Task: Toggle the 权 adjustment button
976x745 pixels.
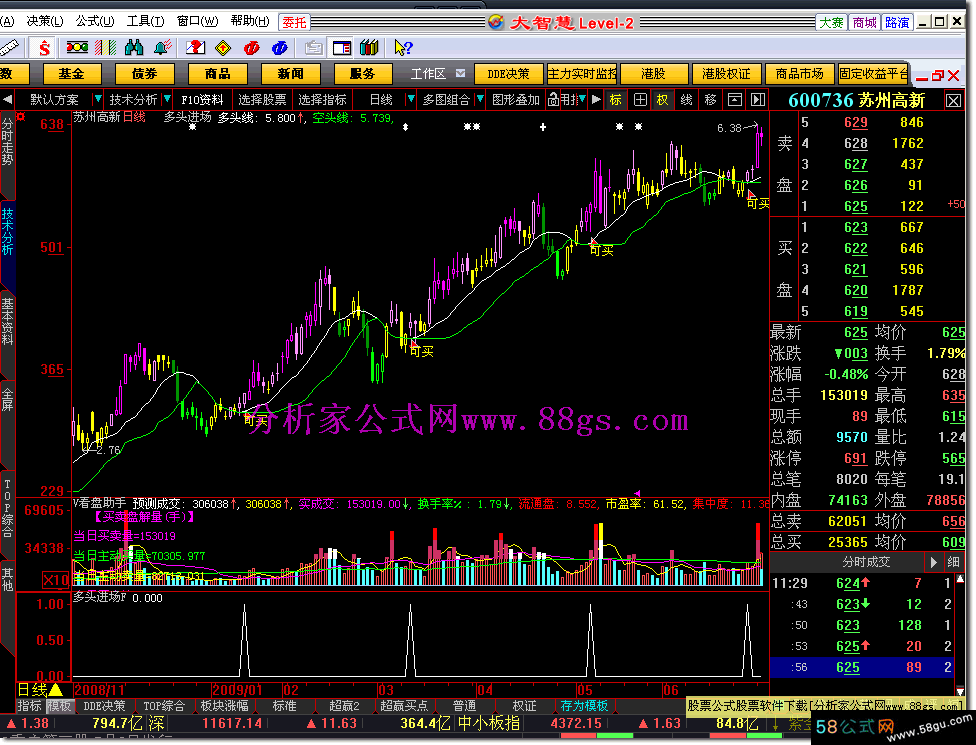Action: pyautogui.click(x=662, y=100)
